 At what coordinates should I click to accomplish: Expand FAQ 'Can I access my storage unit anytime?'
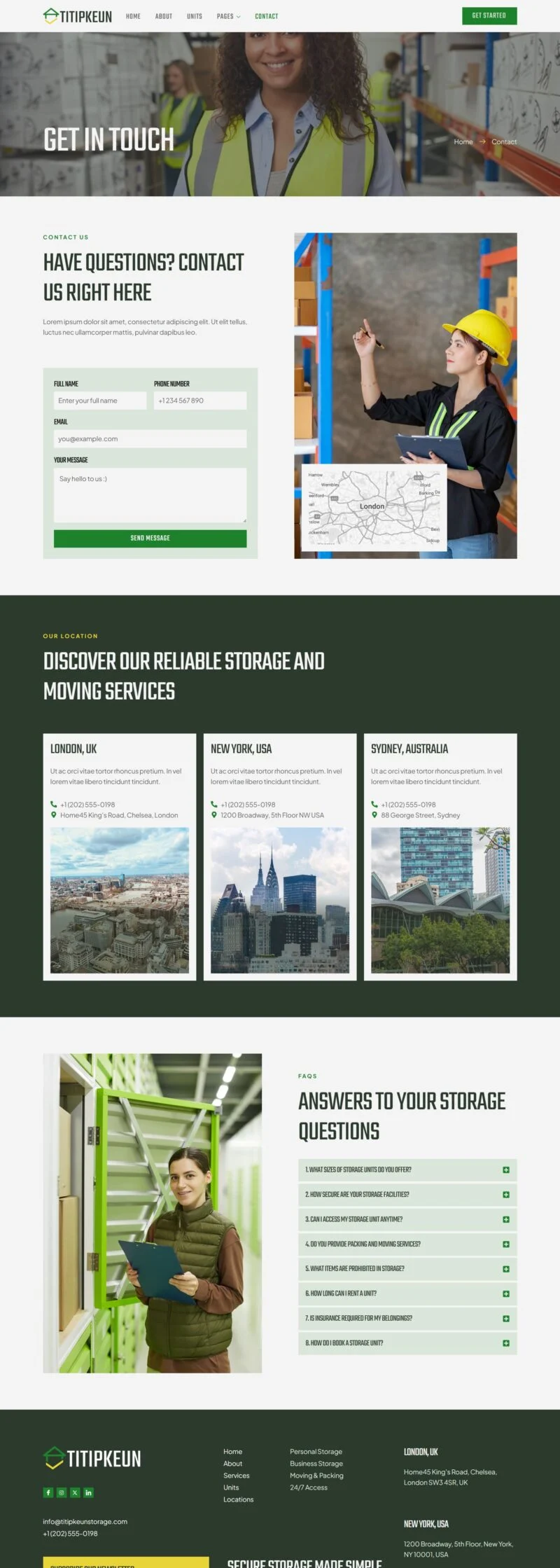pyautogui.click(x=407, y=1219)
